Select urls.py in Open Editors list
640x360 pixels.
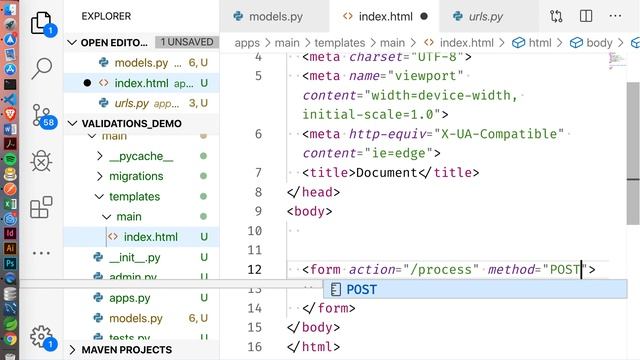[142, 103]
